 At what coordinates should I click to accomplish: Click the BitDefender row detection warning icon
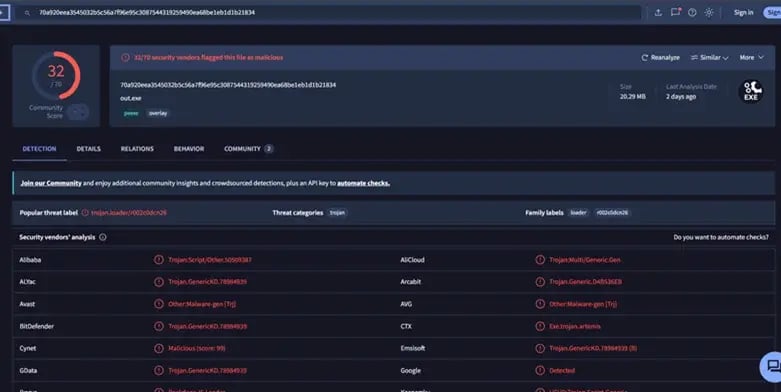tap(158, 326)
